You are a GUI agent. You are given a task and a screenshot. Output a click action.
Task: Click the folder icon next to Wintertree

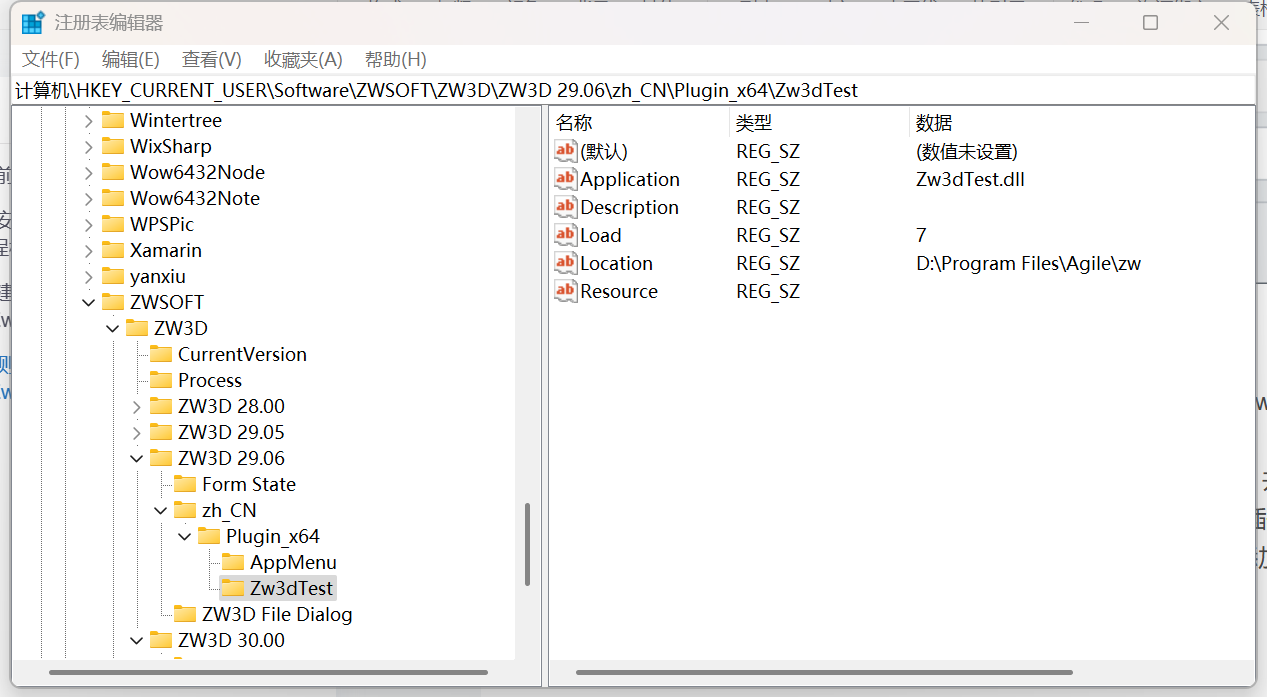pos(113,120)
